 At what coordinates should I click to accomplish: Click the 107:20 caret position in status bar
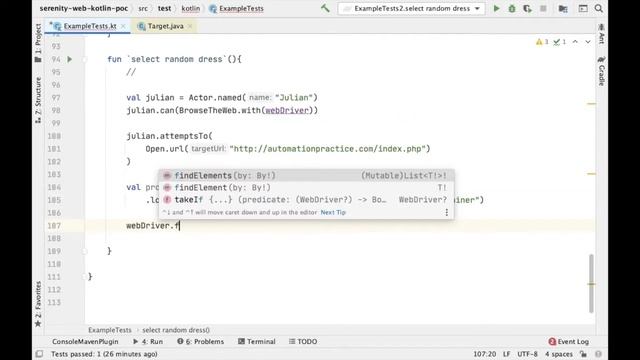tap(484, 354)
